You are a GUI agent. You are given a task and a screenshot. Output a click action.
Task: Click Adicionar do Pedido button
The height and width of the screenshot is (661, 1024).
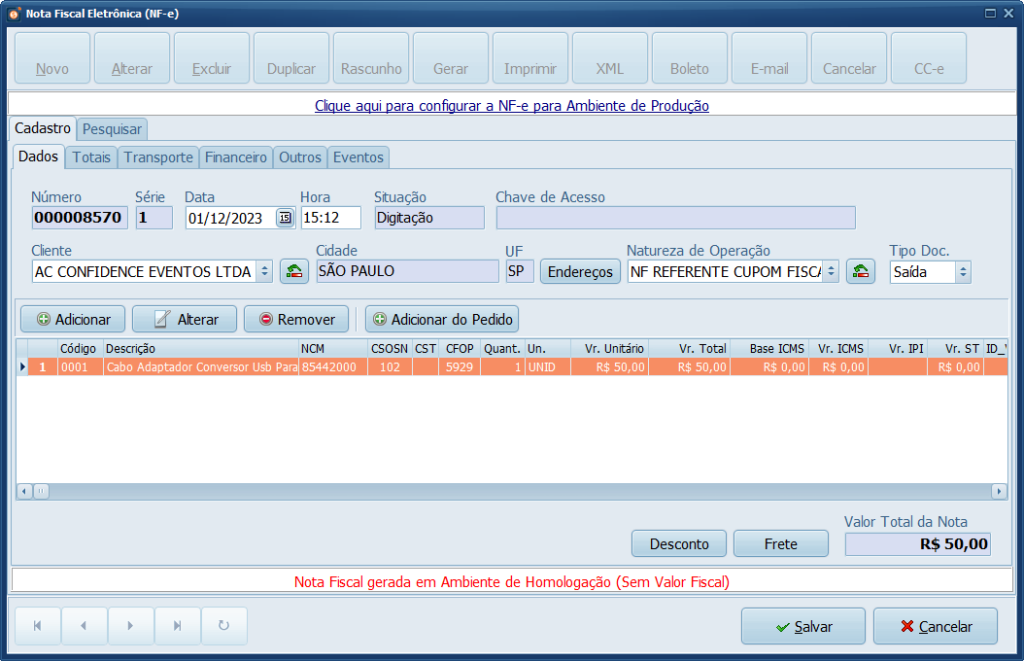click(442, 319)
